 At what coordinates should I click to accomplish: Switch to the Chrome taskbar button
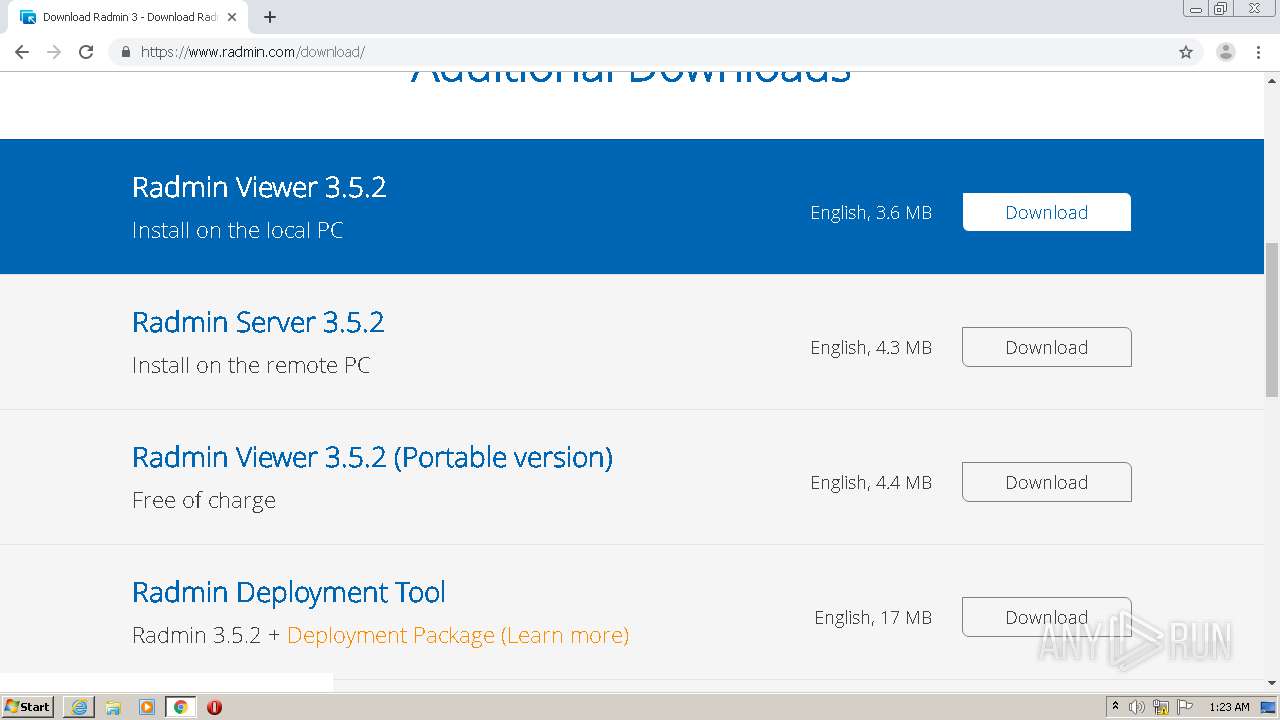click(181, 707)
